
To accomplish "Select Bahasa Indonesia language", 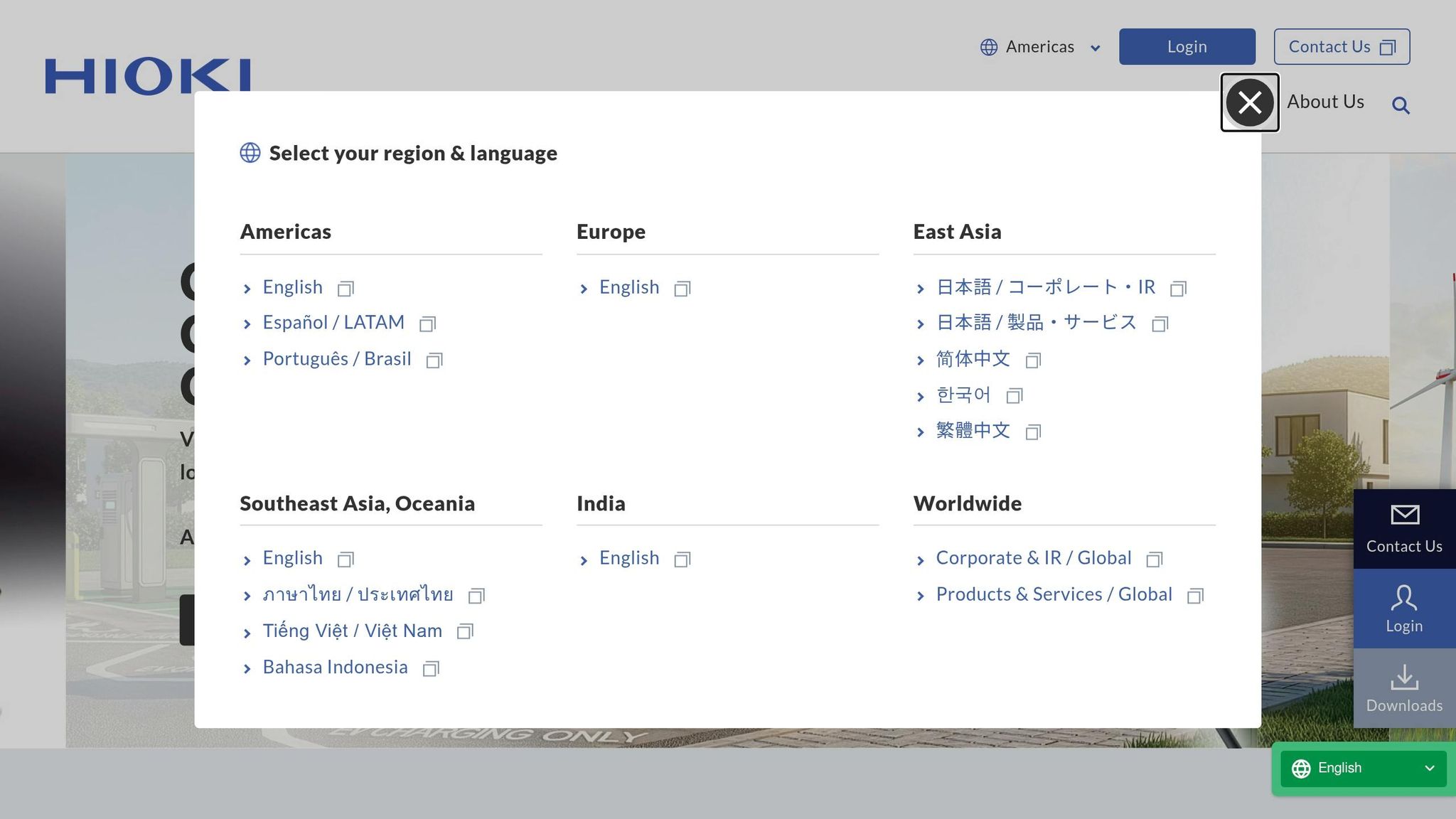I will (x=335, y=667).
